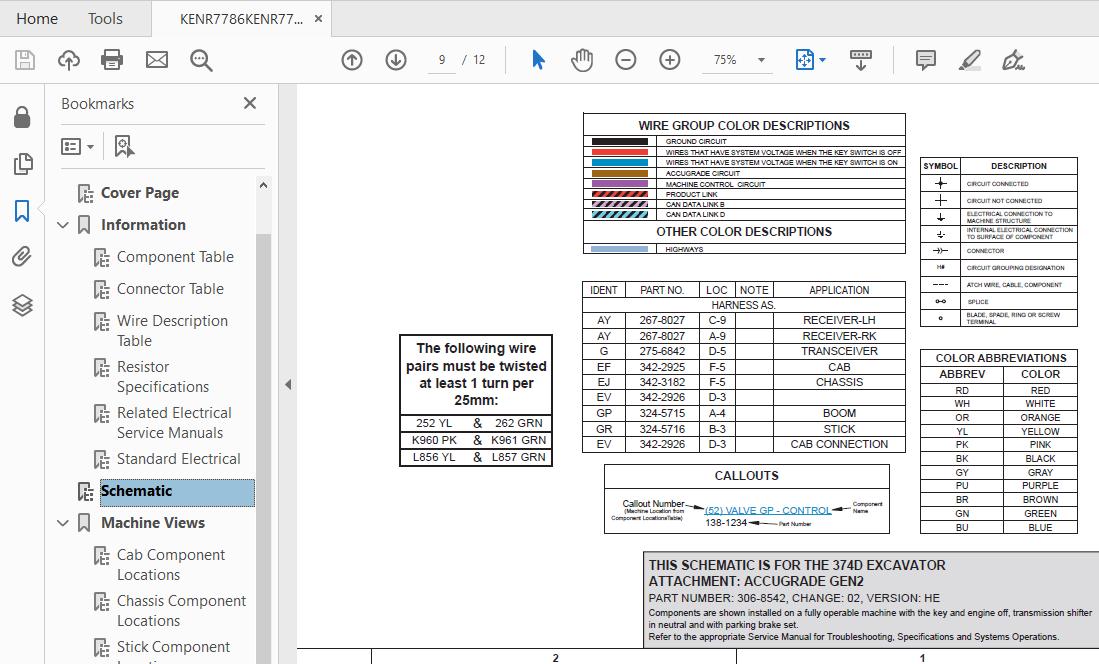
Task: Collapse the navigation pane with arrow
Action: (x=287, y=384)
